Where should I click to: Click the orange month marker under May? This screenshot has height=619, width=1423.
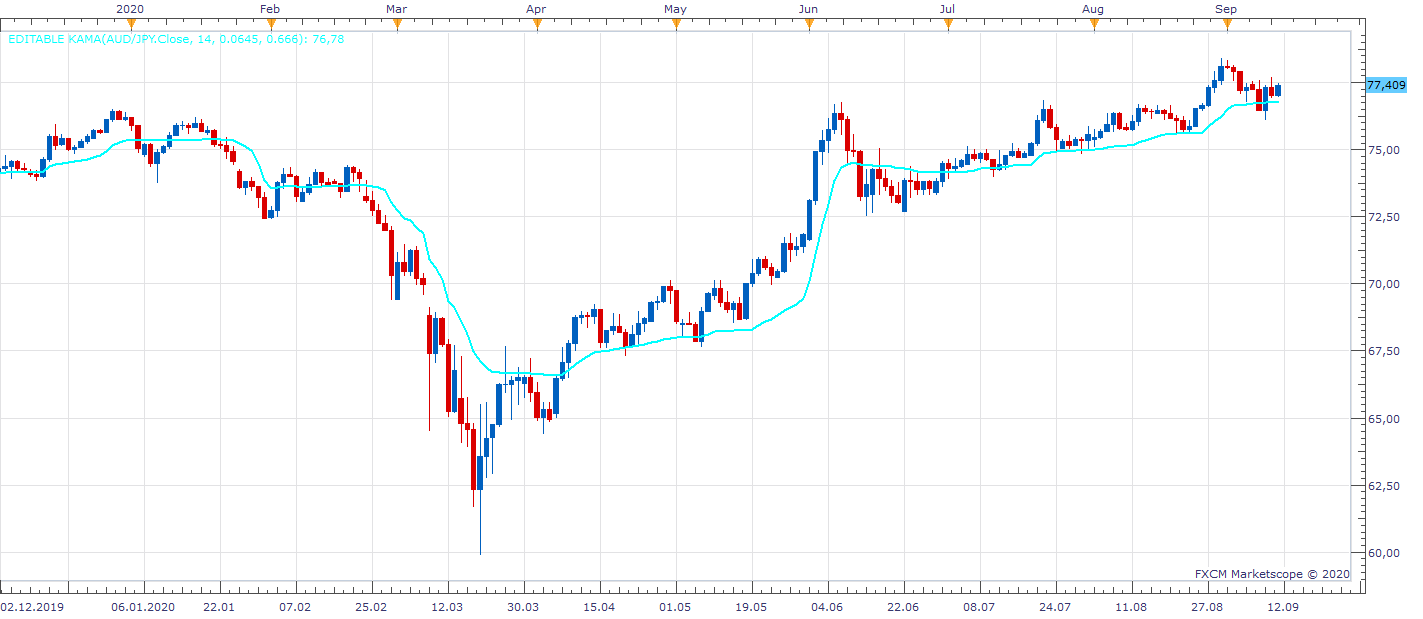pyautogui.click(x=676, y=25)
